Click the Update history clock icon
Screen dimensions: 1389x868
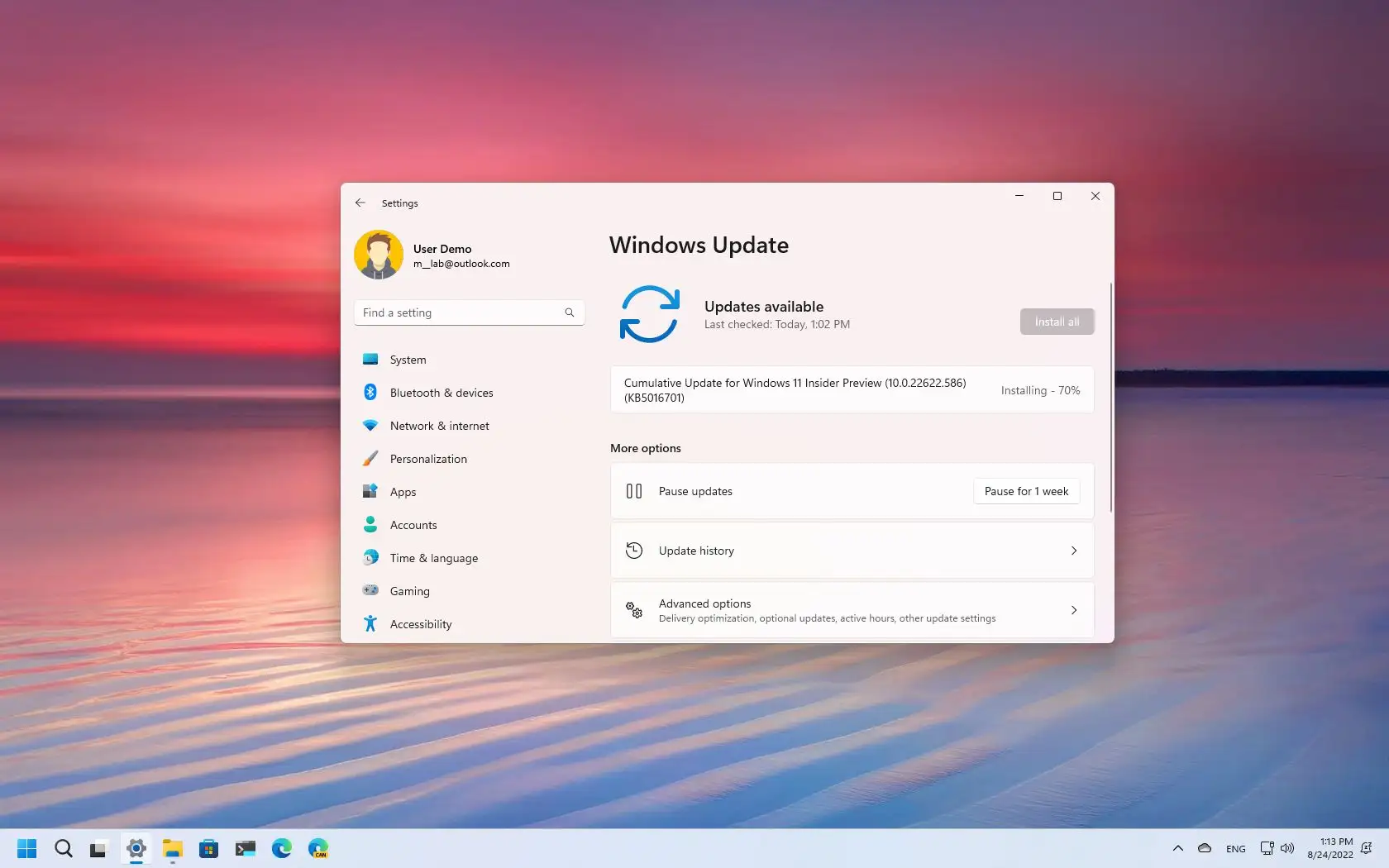click(634, 551)
